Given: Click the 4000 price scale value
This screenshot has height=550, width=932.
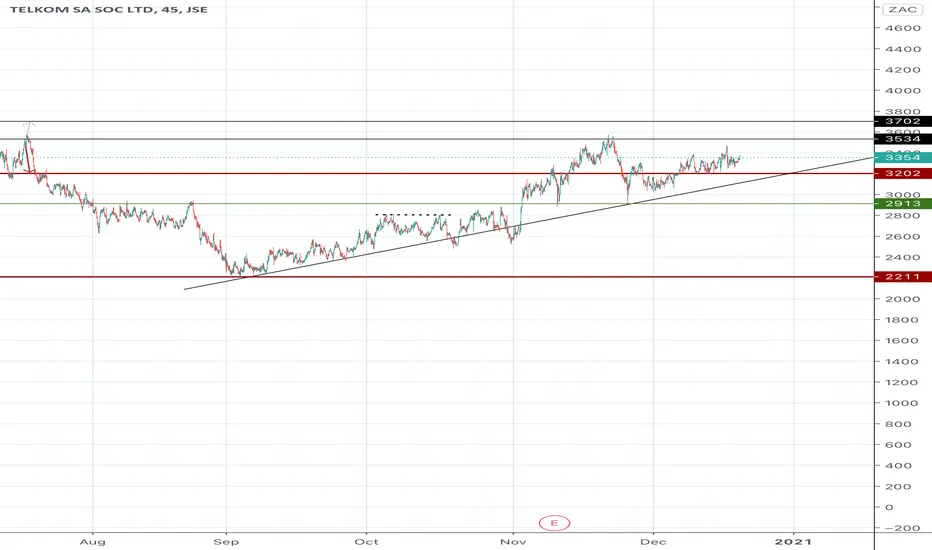Looking at the screenshot, I should coord(902,91).
